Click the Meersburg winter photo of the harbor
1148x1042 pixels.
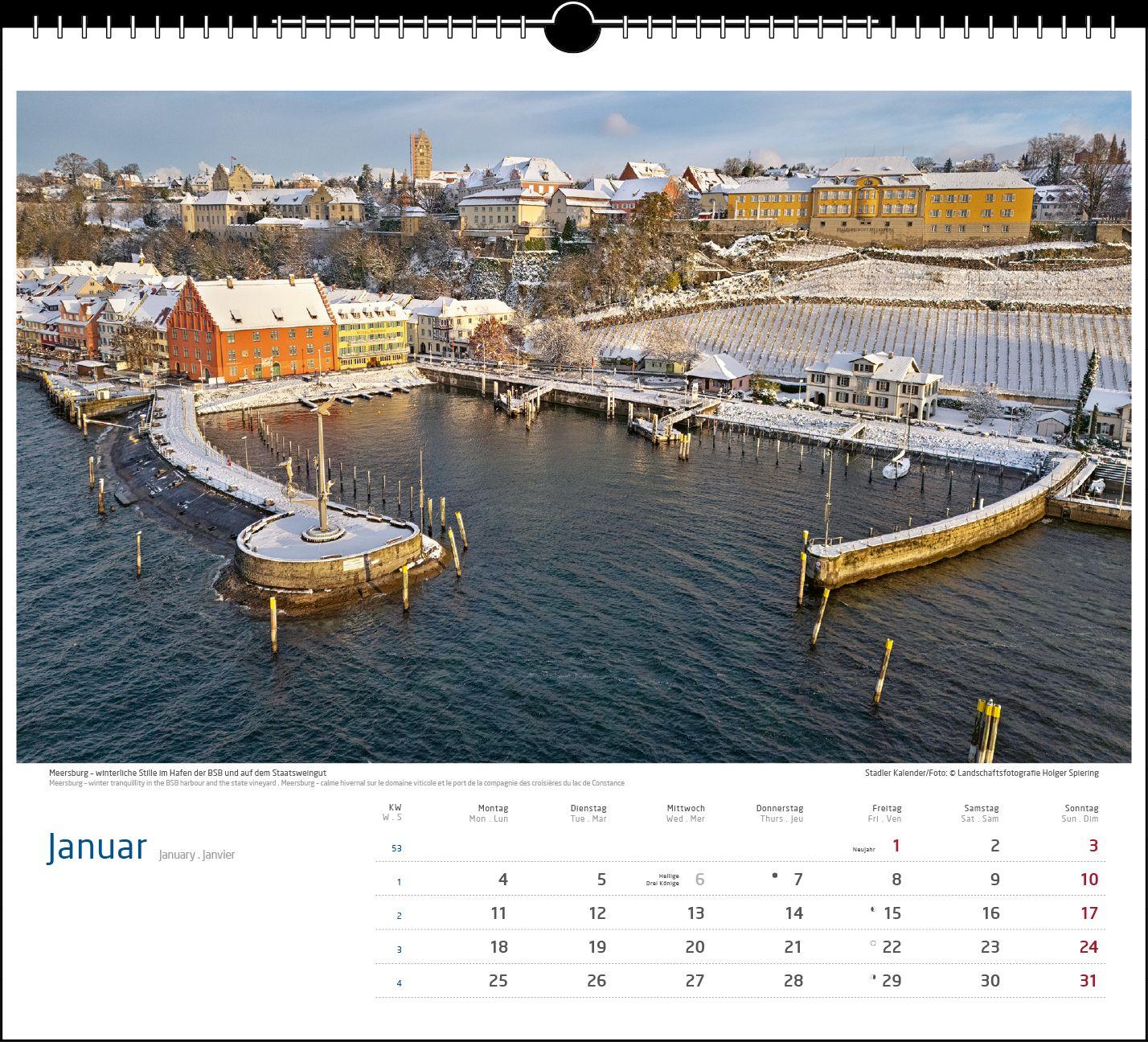tap(574, 426)
